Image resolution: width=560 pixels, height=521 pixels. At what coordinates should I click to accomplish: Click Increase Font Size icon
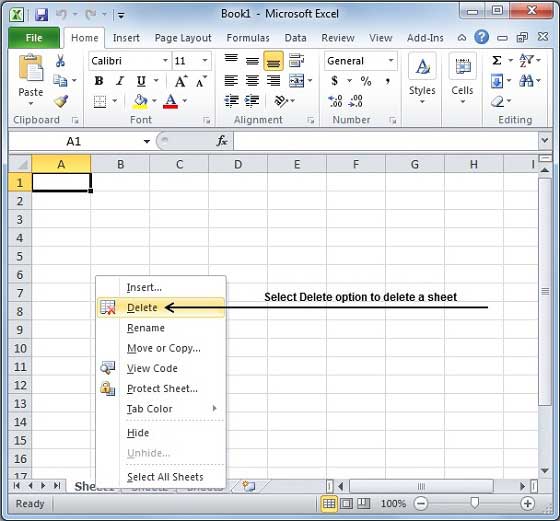tap(181, 81)
